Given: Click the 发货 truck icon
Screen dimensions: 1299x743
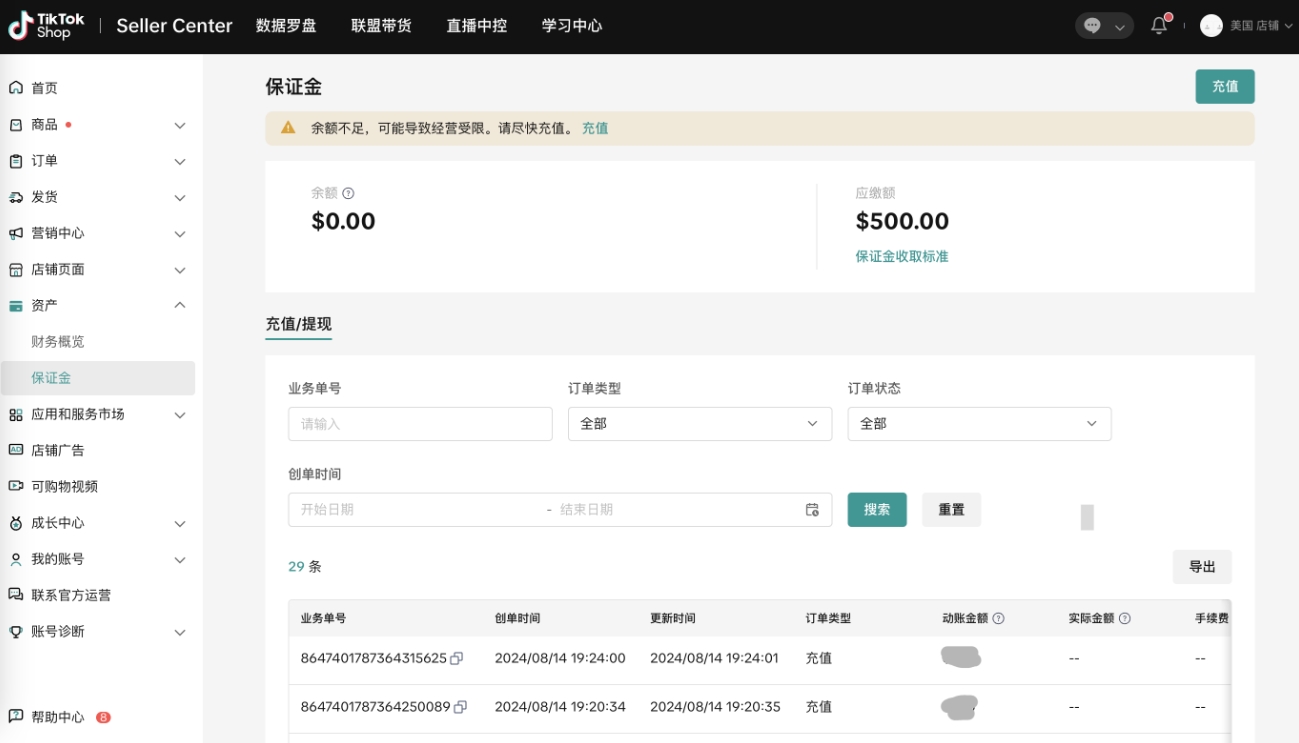Looking at the screenshot, I should point(16,197).
